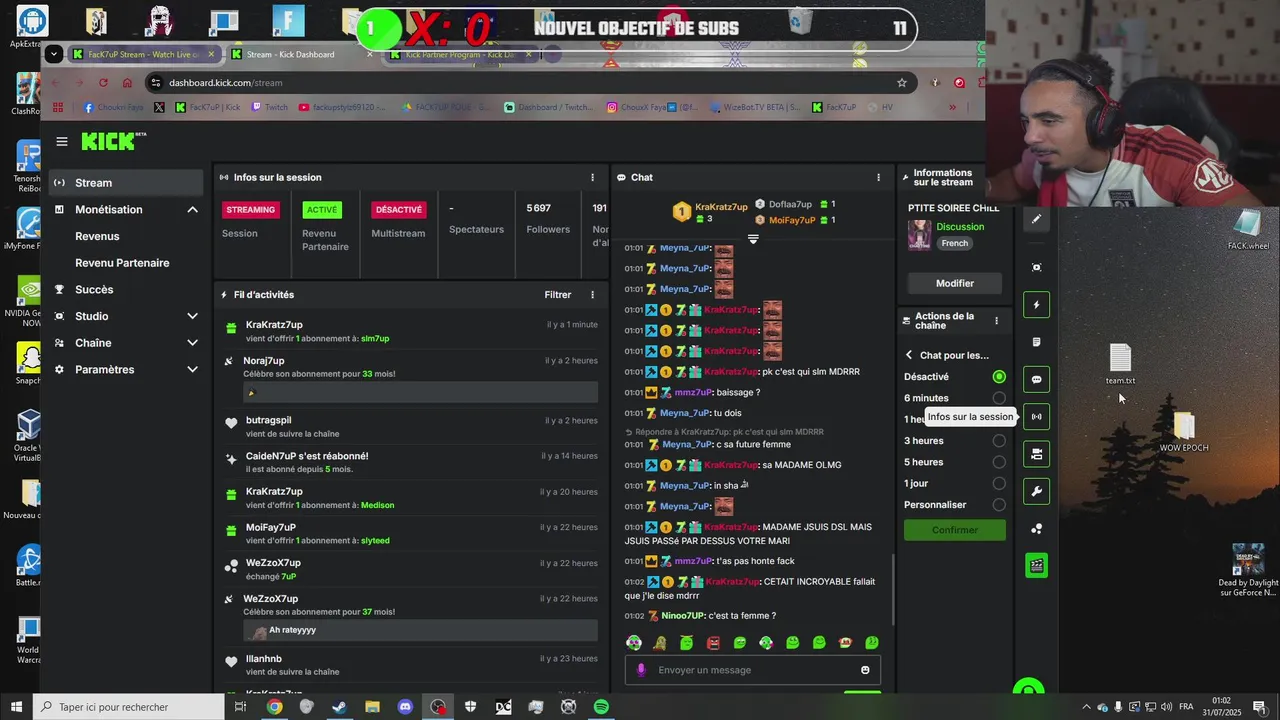The image size is (1280, 720).
Task: Open the FacK7uP | Kick bookmark
Action: click(x=208, y=107)
